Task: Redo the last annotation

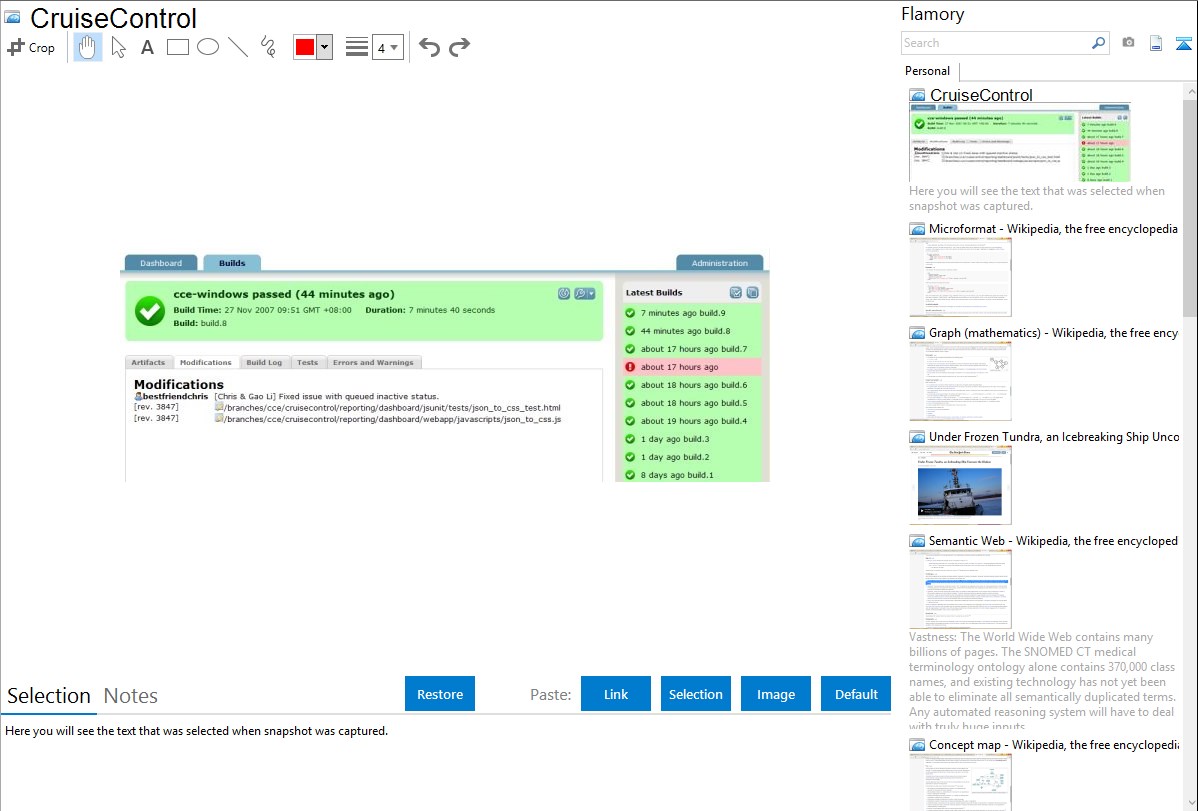Action: point(459,47)
